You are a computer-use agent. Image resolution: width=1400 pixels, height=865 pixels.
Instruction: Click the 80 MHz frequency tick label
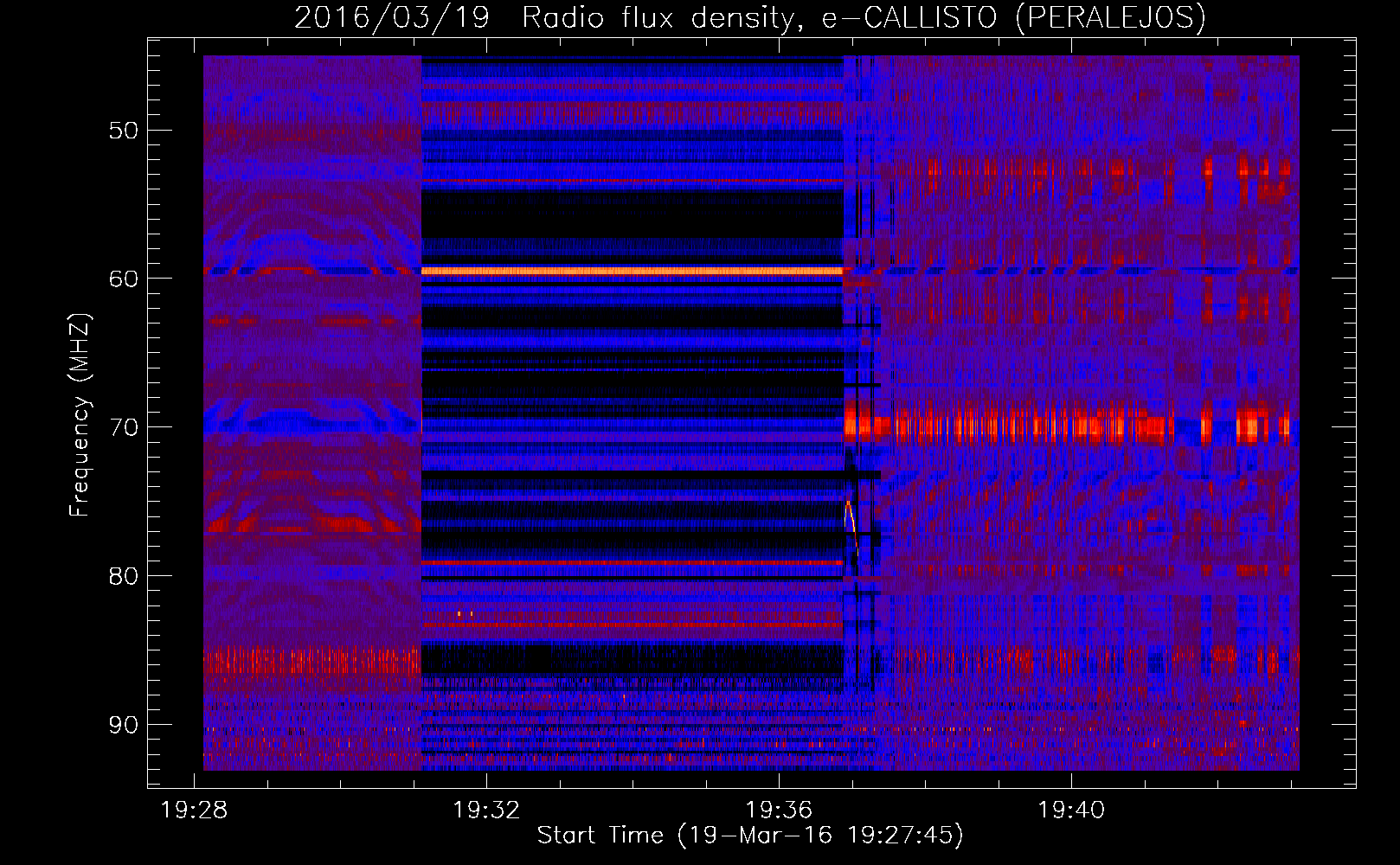click(123, 576)
